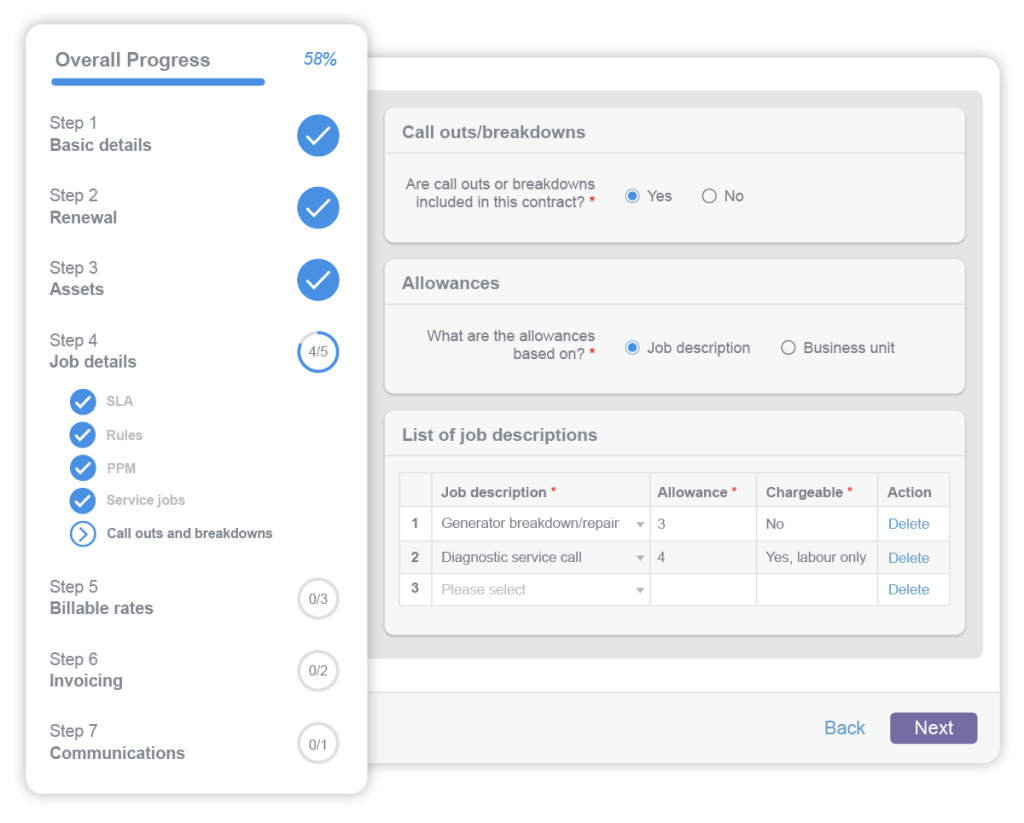Choose Business unit allowance basis
The width and height of the screenshot is (1024, 823).
[788, 347]
